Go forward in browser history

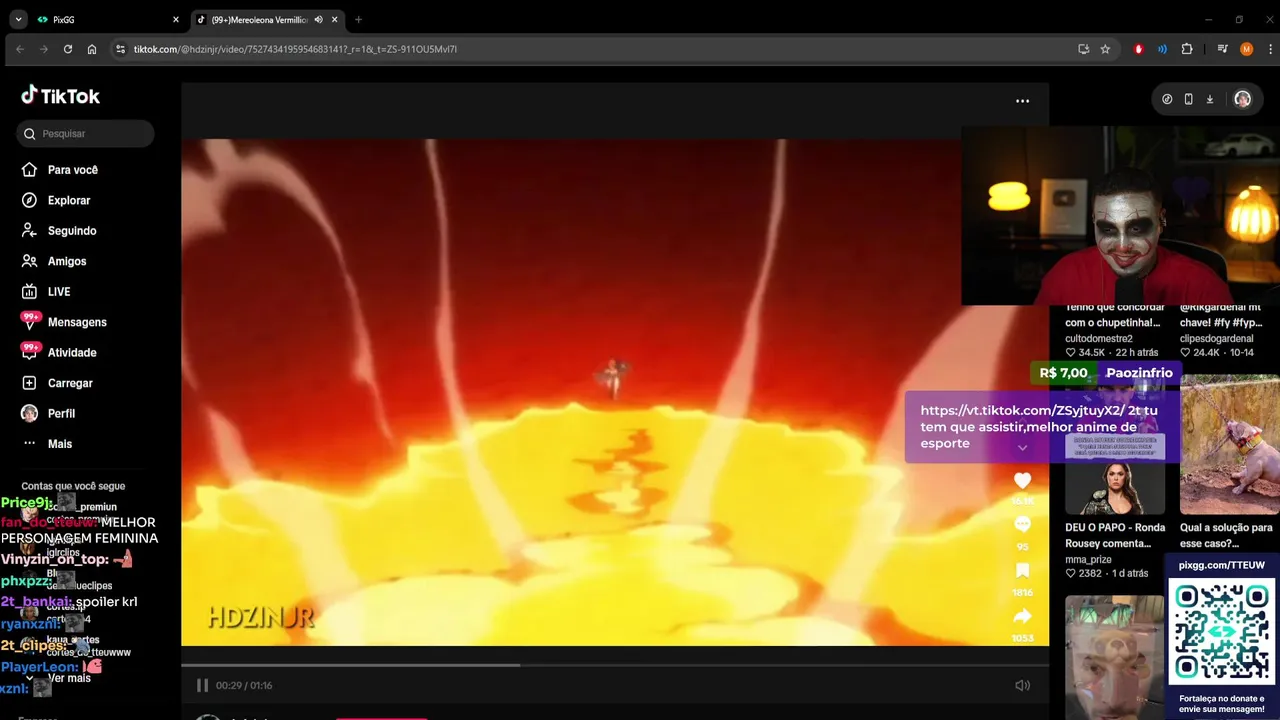pos(44,49)
